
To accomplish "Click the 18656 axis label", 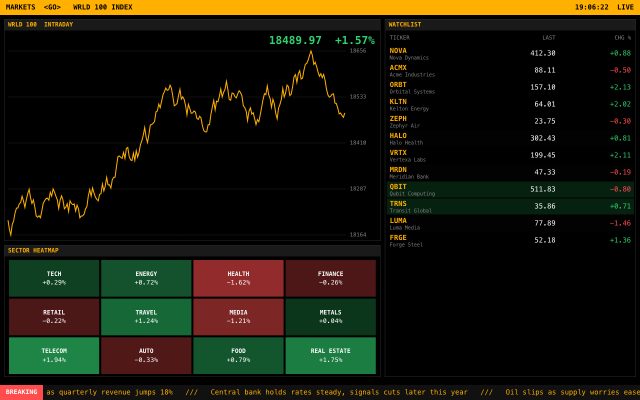I will click(358, 51).
